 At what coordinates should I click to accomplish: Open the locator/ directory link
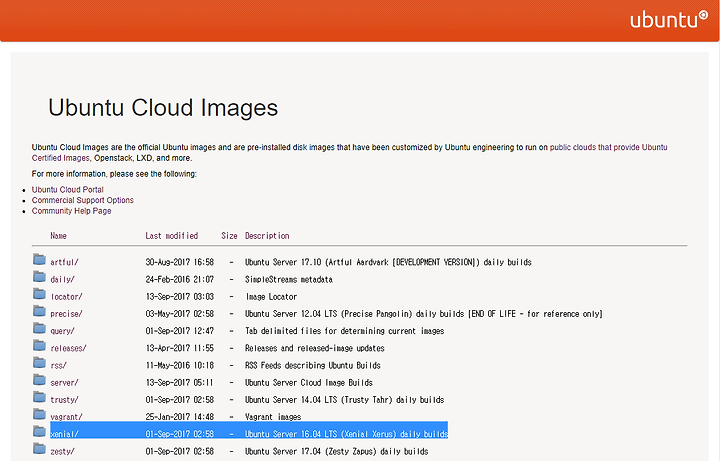[x=67, y=297]
